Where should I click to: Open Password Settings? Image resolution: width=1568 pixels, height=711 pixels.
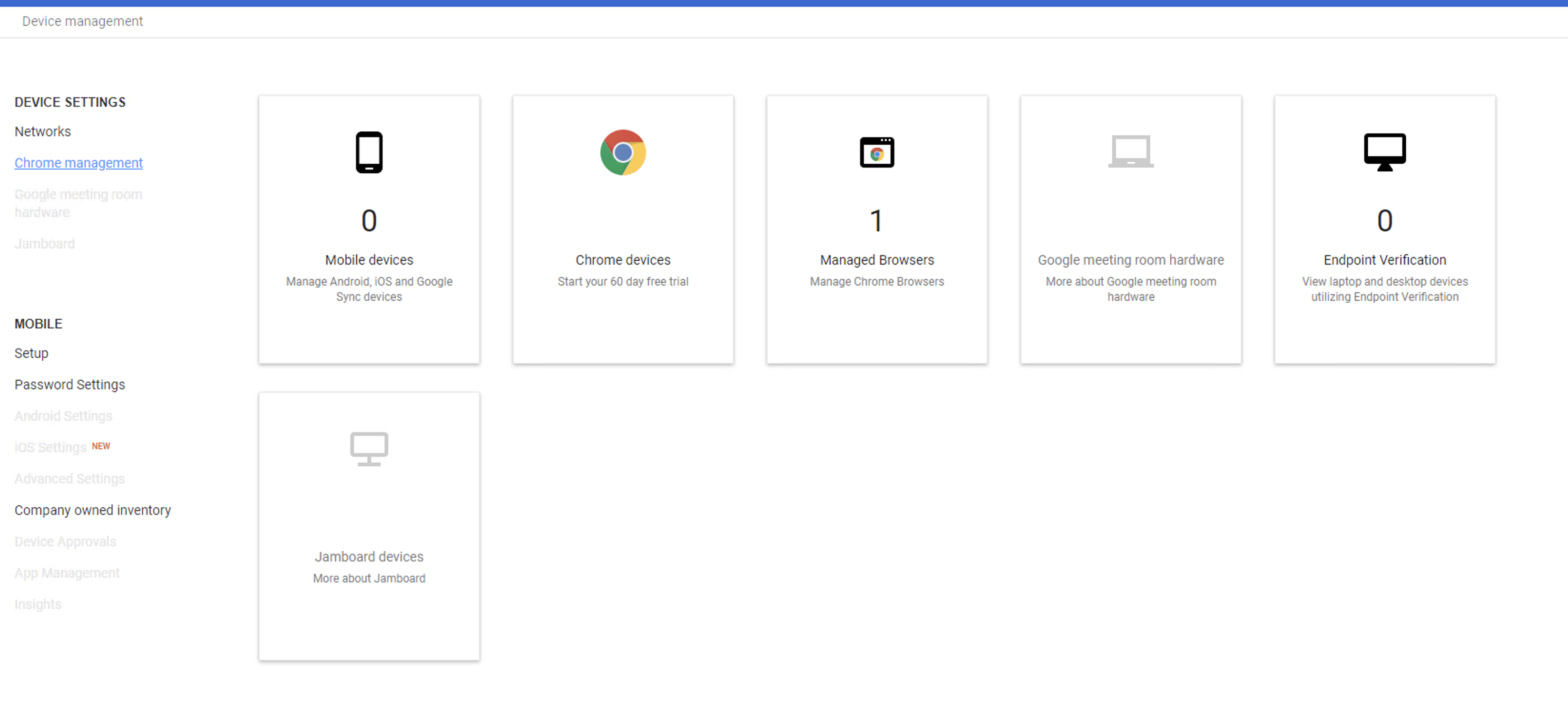pyautogui.click(x=70, y=385)
